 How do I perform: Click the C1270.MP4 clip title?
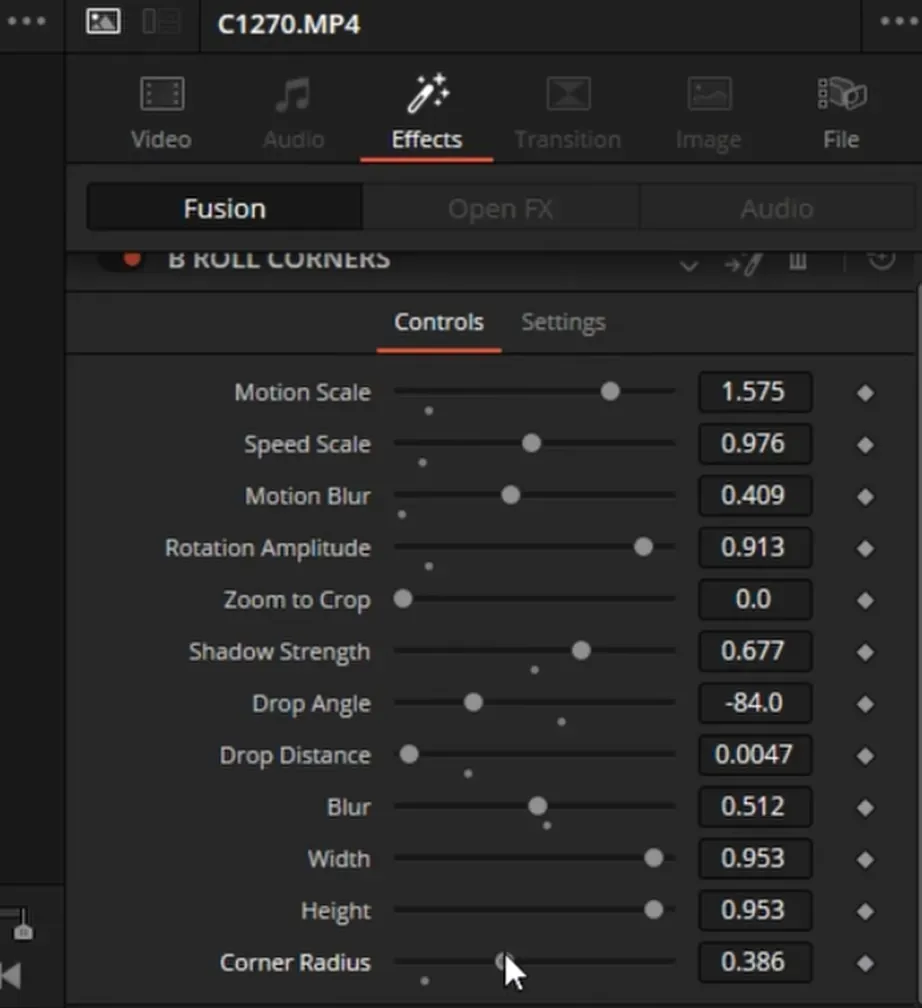(289, 24)
